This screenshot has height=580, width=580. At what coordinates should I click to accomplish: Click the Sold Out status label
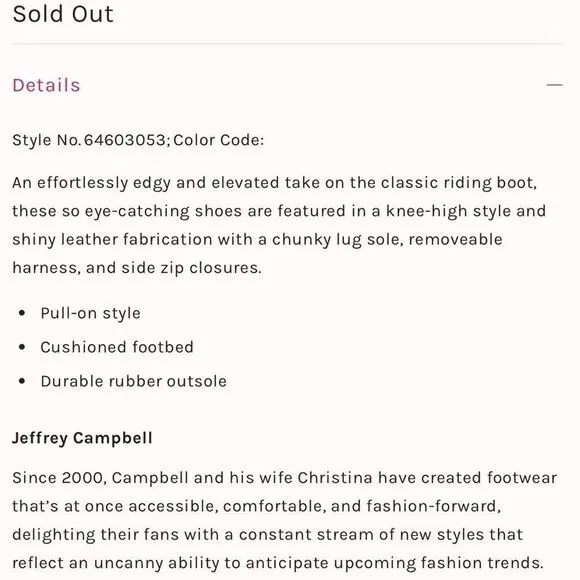[63, 14]
